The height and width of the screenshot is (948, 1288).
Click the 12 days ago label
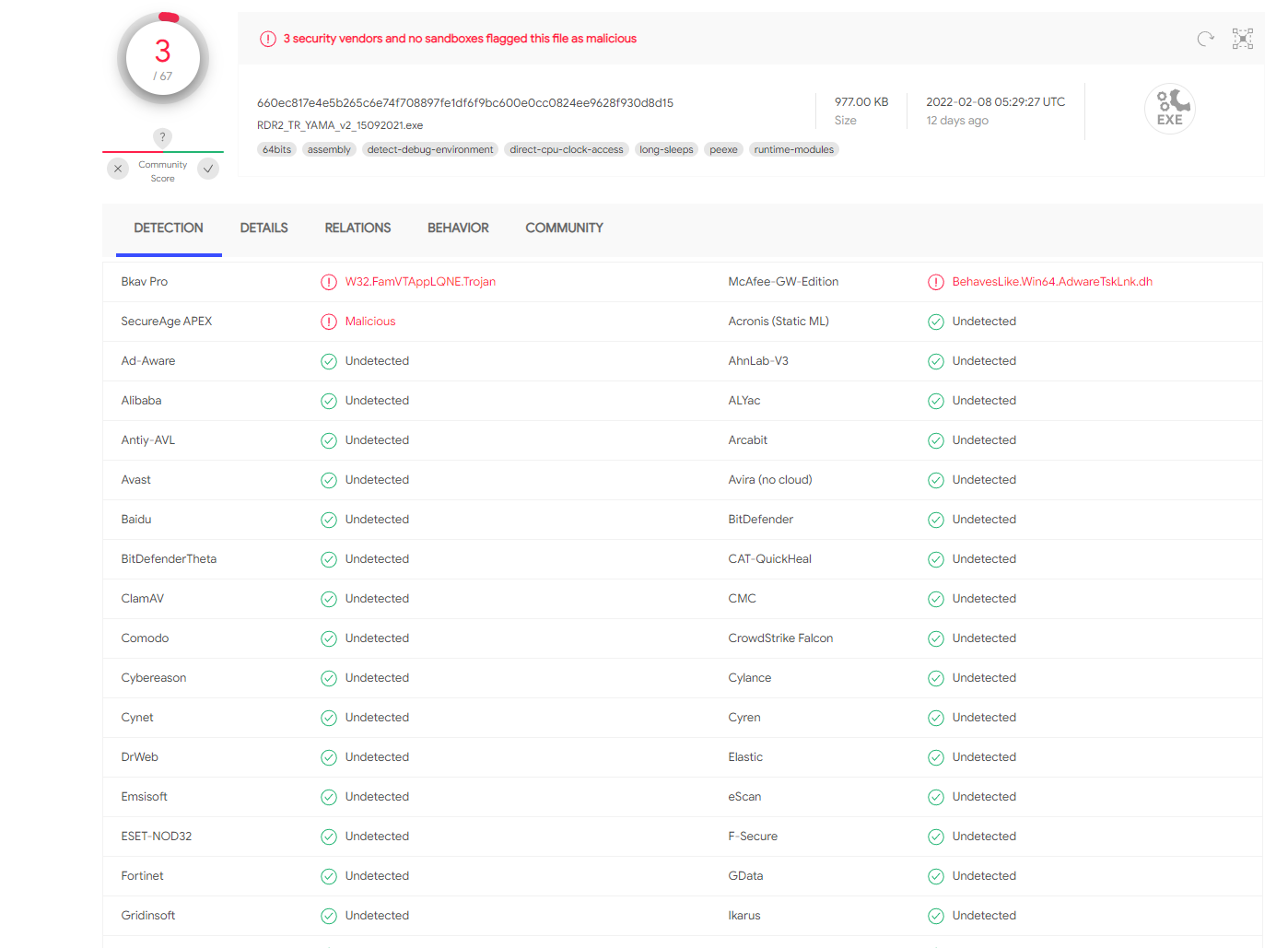click(x=957, y=121)
